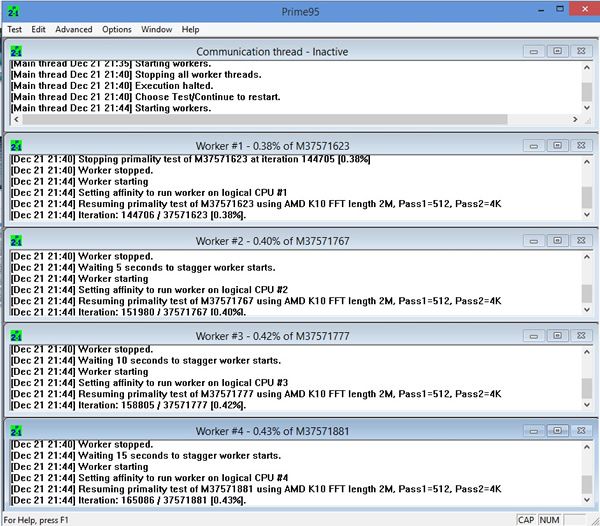This screenshot has height=526, width=600.
Task: Click scroll down arrow in Worker #4
Action: pyautogui.click(x=587, y=500)
